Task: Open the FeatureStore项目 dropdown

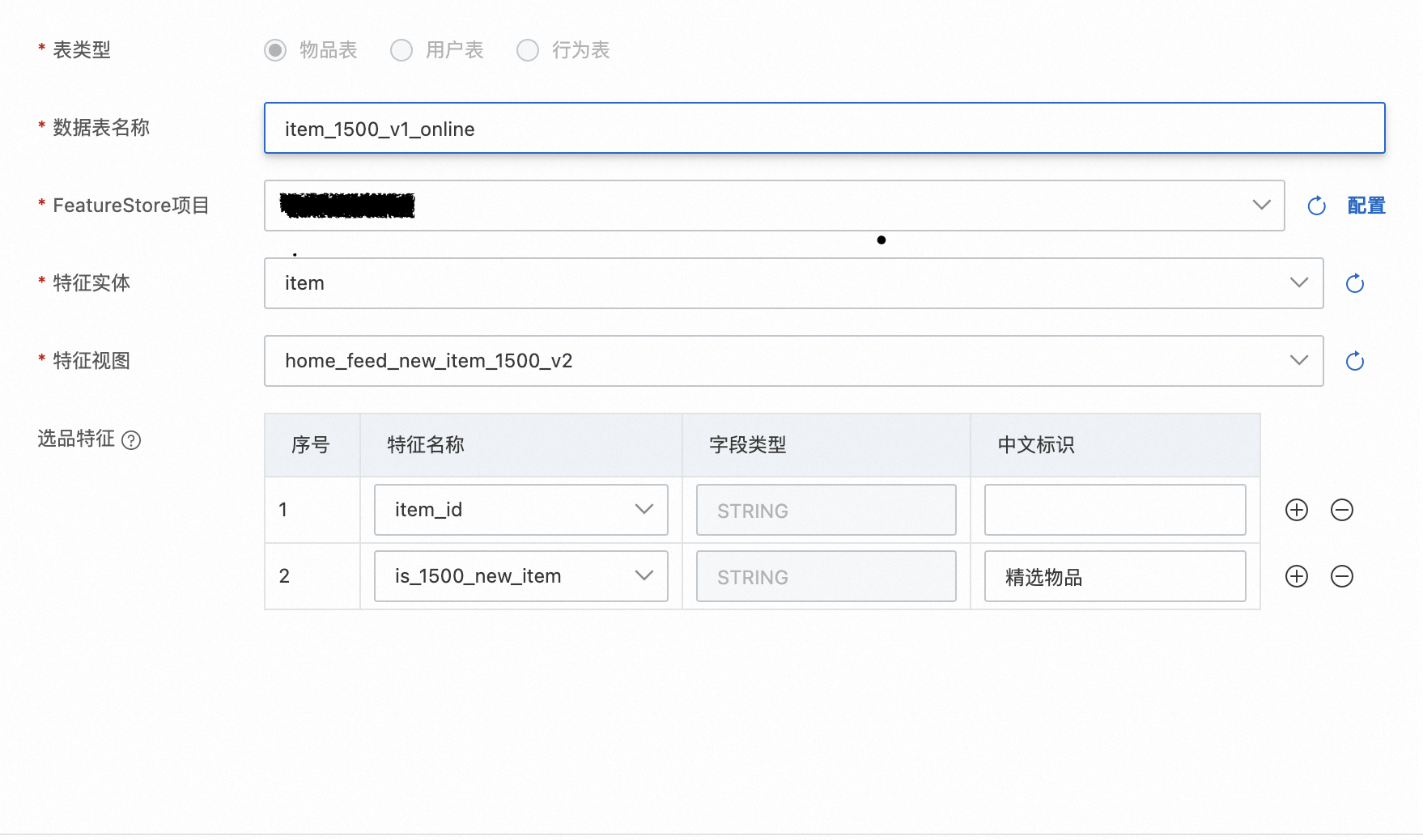Action: point(774,206)
